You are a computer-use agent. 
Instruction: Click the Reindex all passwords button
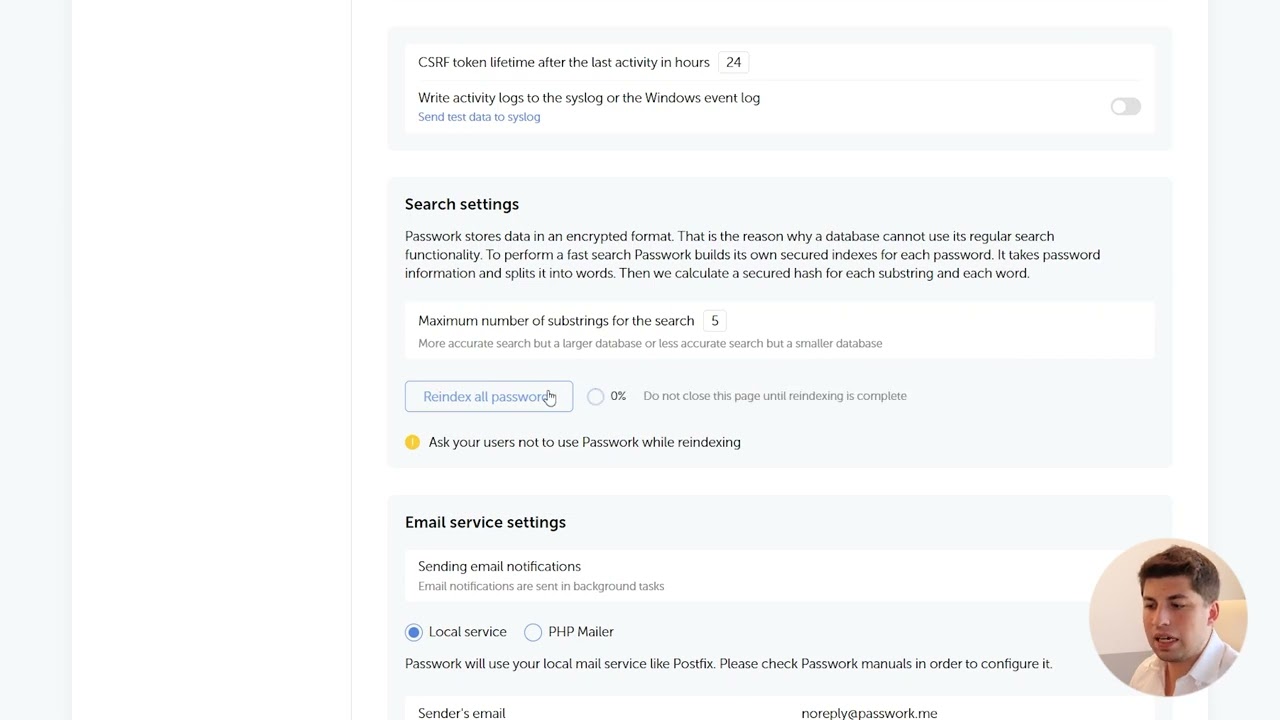point(489,396)
